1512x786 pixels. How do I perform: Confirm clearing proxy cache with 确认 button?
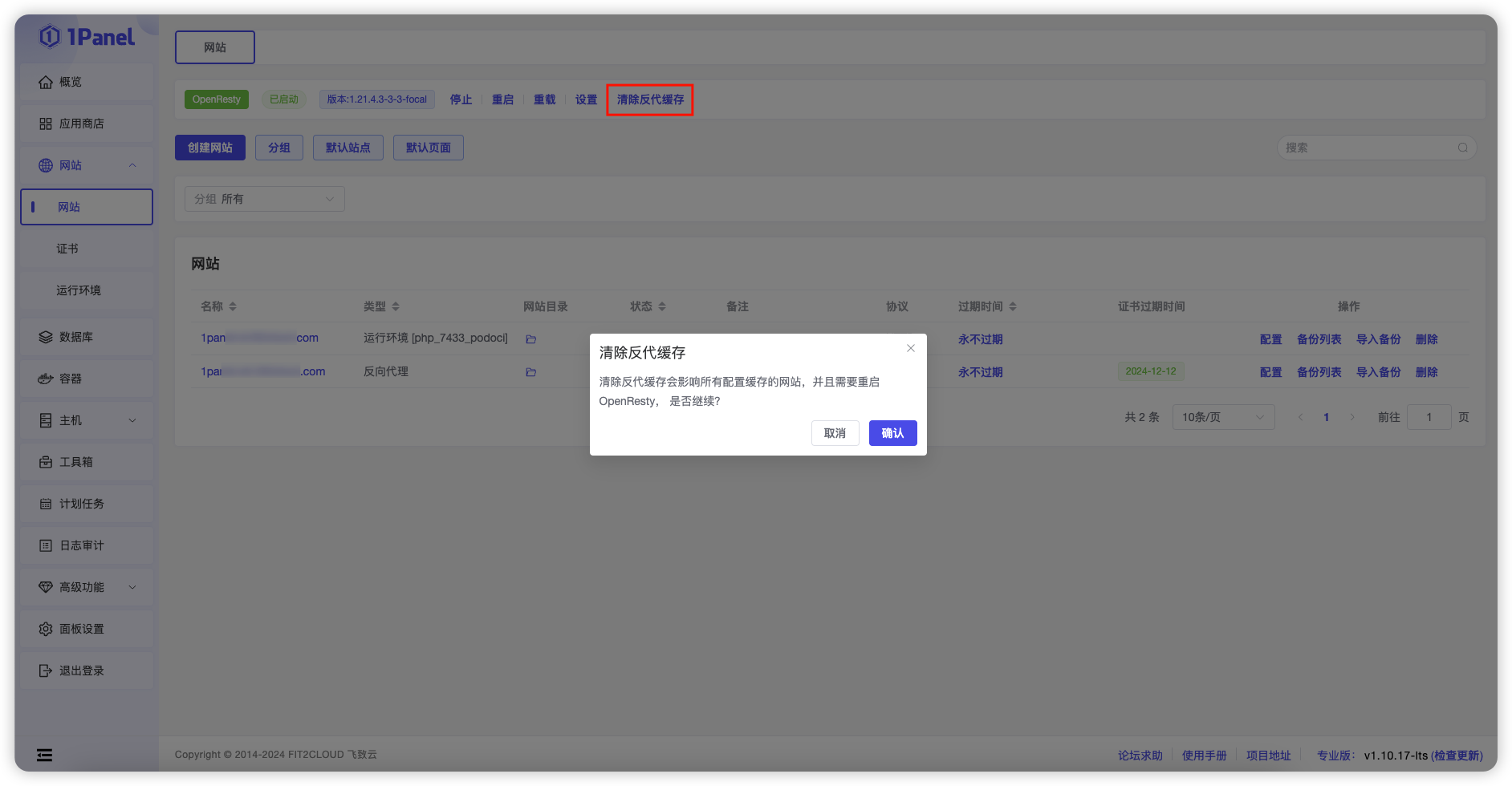(x=892, y=432)
